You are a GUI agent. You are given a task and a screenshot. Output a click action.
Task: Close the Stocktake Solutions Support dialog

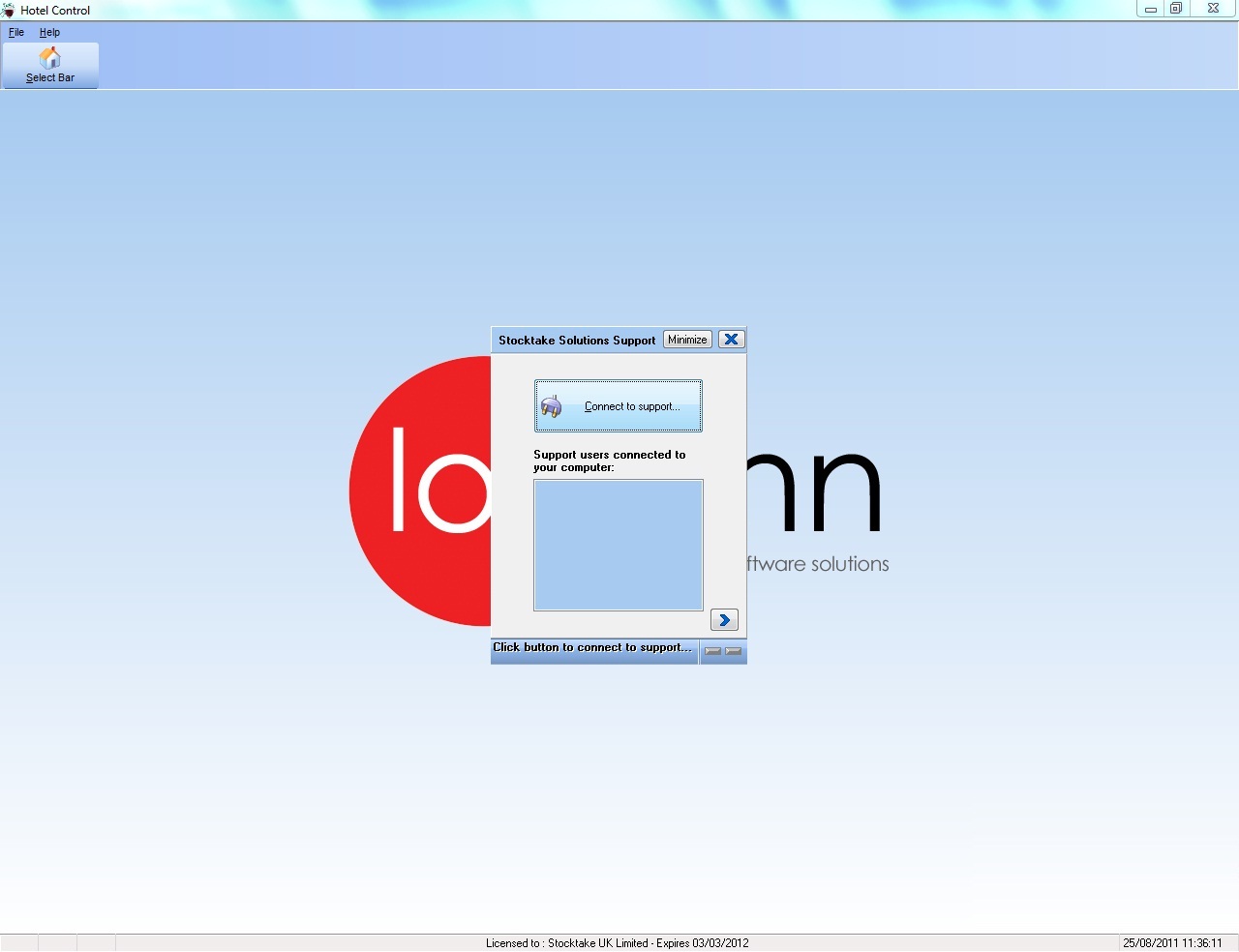point(731,340)
